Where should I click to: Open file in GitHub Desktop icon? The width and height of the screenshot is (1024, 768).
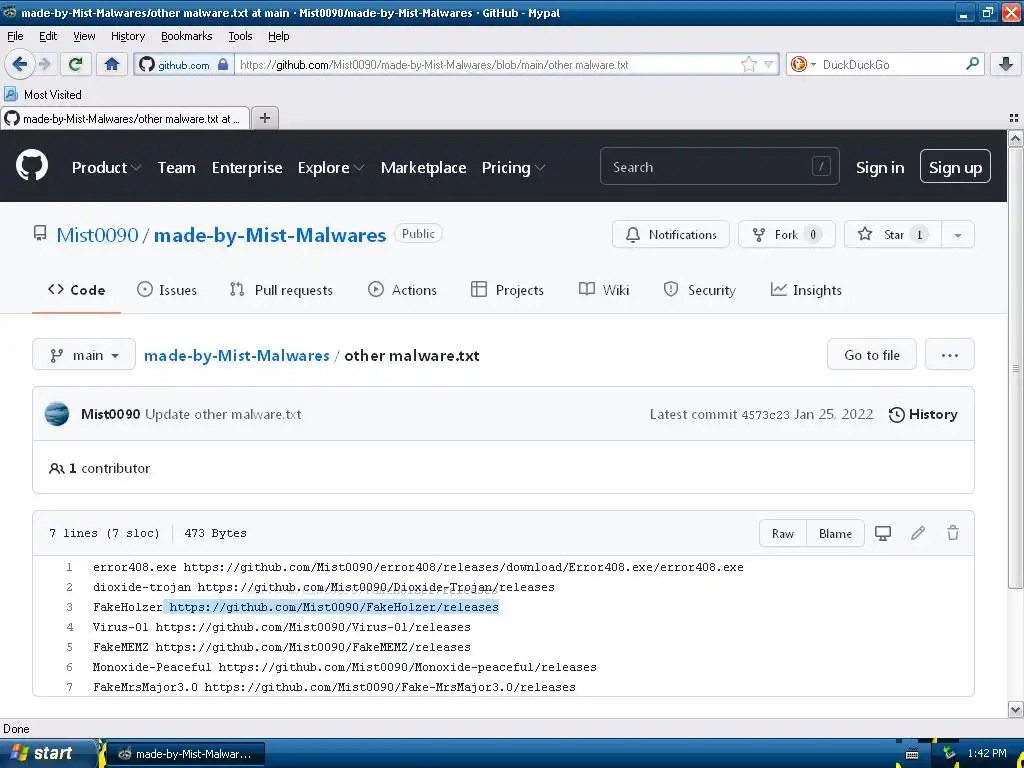(883, 534)
